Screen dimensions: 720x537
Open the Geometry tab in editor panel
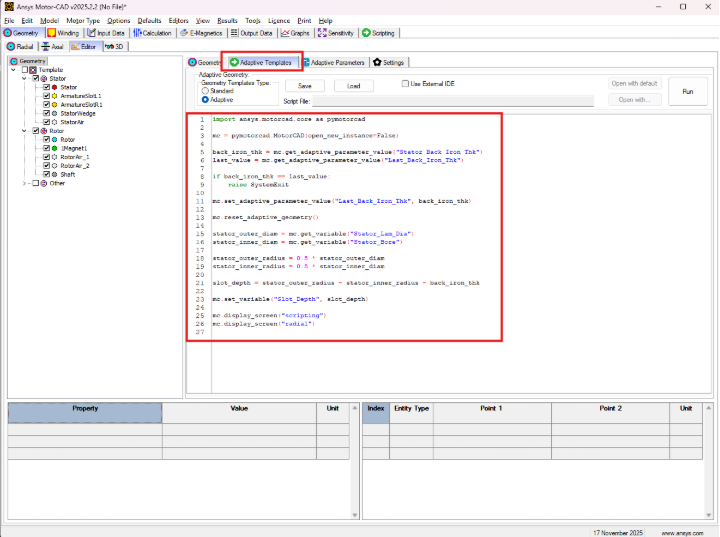(205, 62)
